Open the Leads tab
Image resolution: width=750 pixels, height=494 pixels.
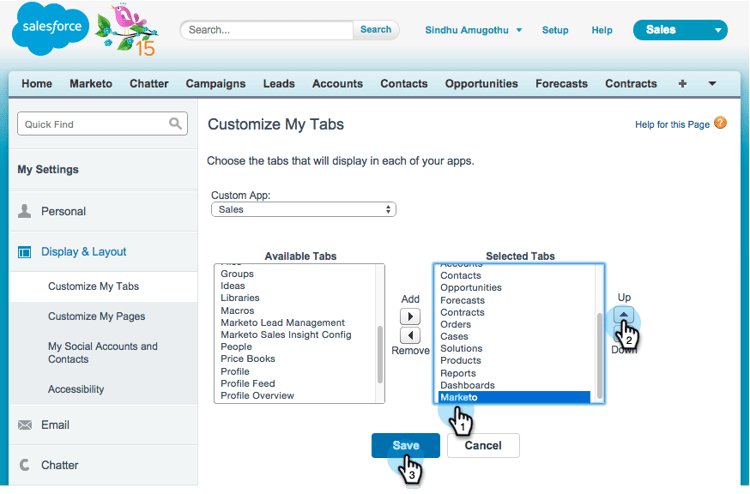tap(279, 84)
